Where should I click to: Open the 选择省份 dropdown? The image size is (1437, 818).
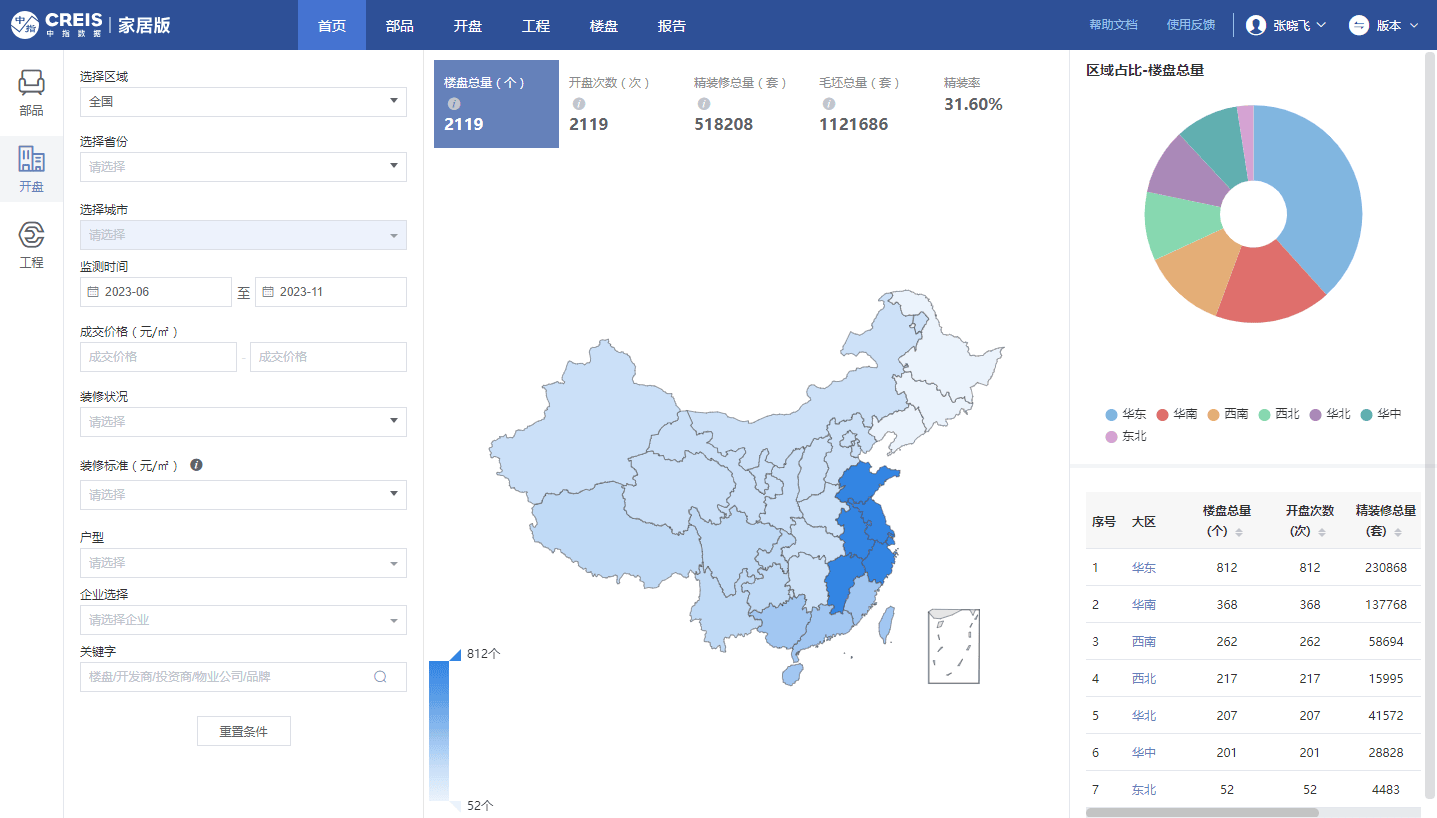pos(243,167)
